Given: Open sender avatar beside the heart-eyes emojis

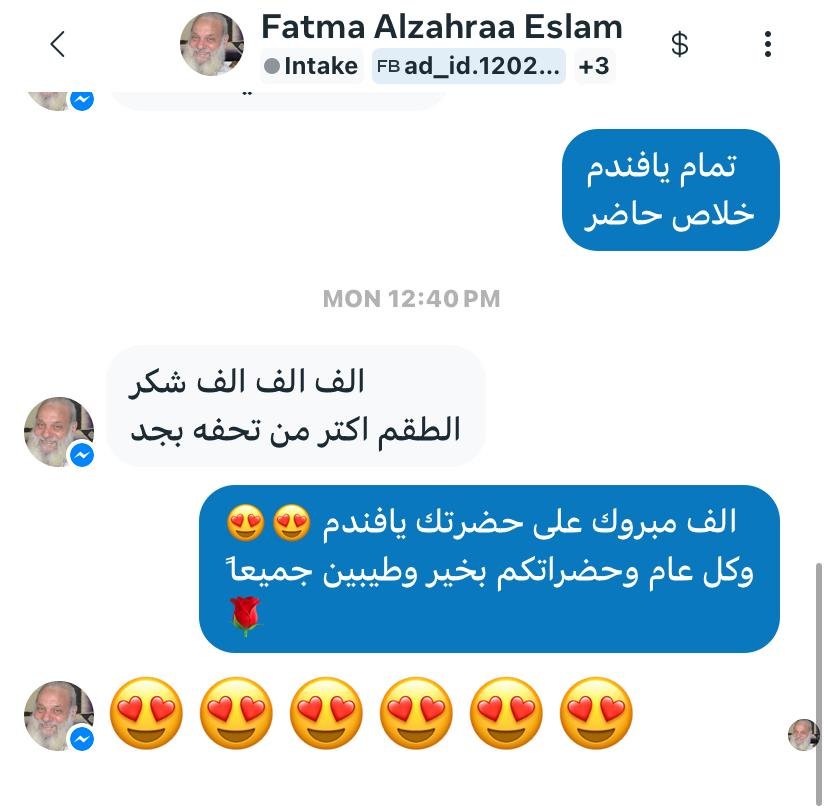Looking at the screenshot, I should (x=59, y=716).
